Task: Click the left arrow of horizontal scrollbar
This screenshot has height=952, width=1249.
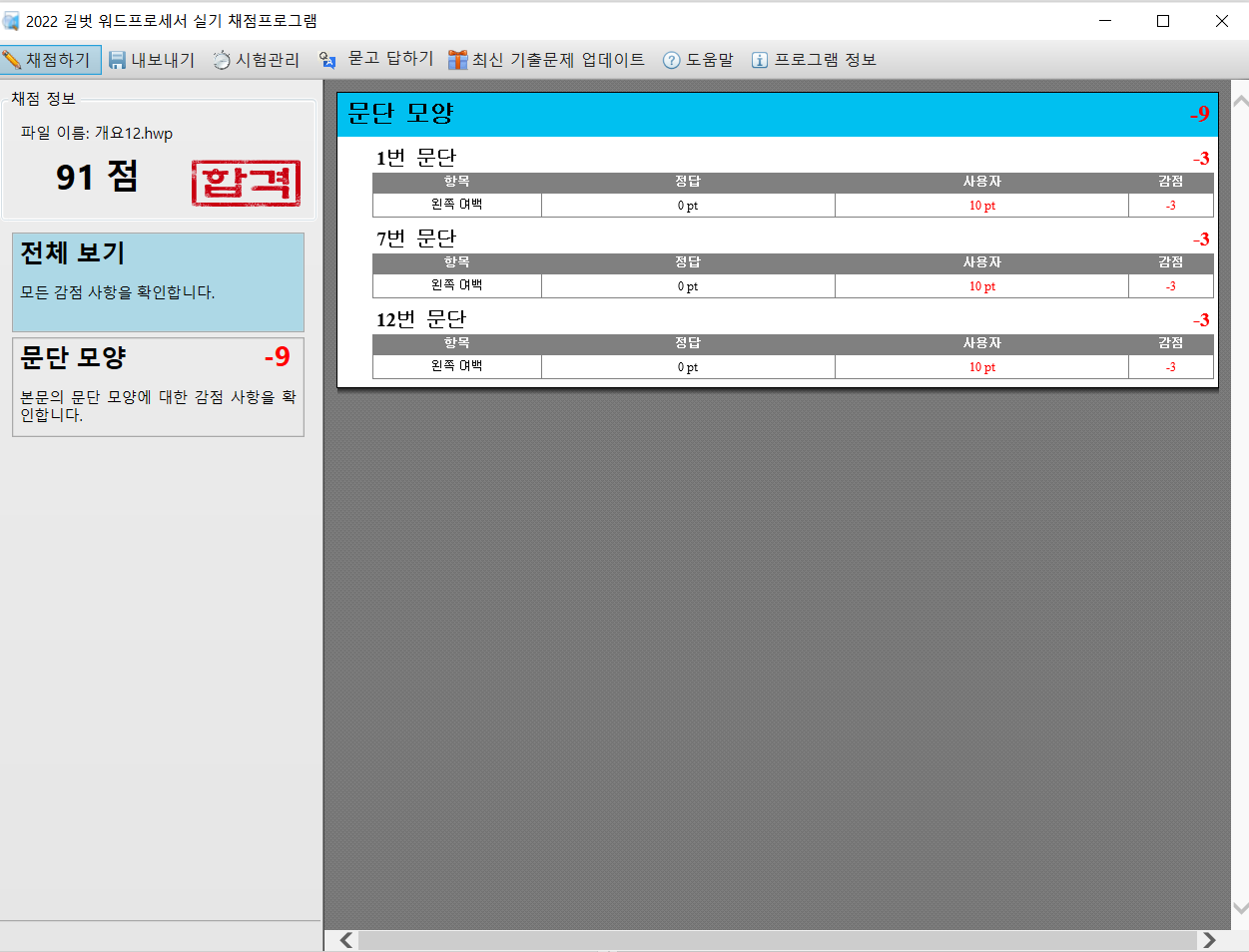Action: (x=346, y=940)
